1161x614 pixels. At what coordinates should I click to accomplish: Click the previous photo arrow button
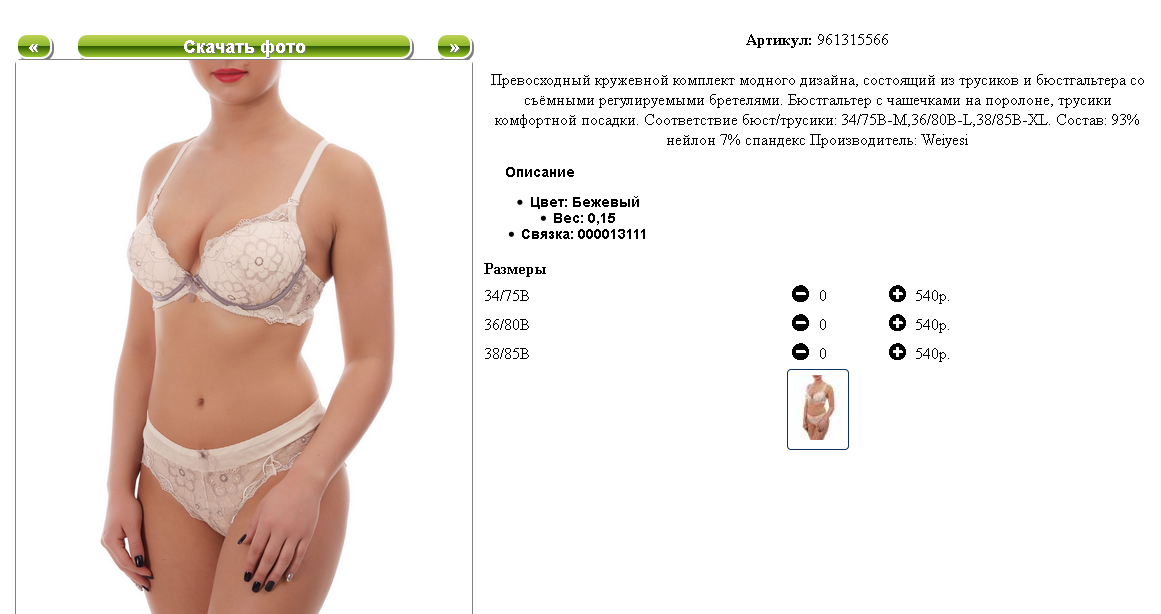tap(34, 47)
